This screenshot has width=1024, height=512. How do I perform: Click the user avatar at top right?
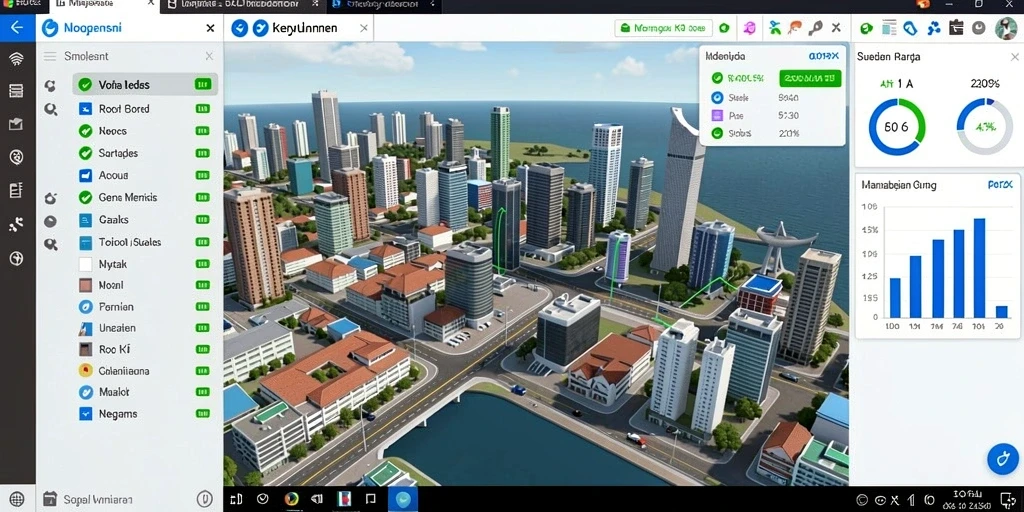(x=1006, y=28)
